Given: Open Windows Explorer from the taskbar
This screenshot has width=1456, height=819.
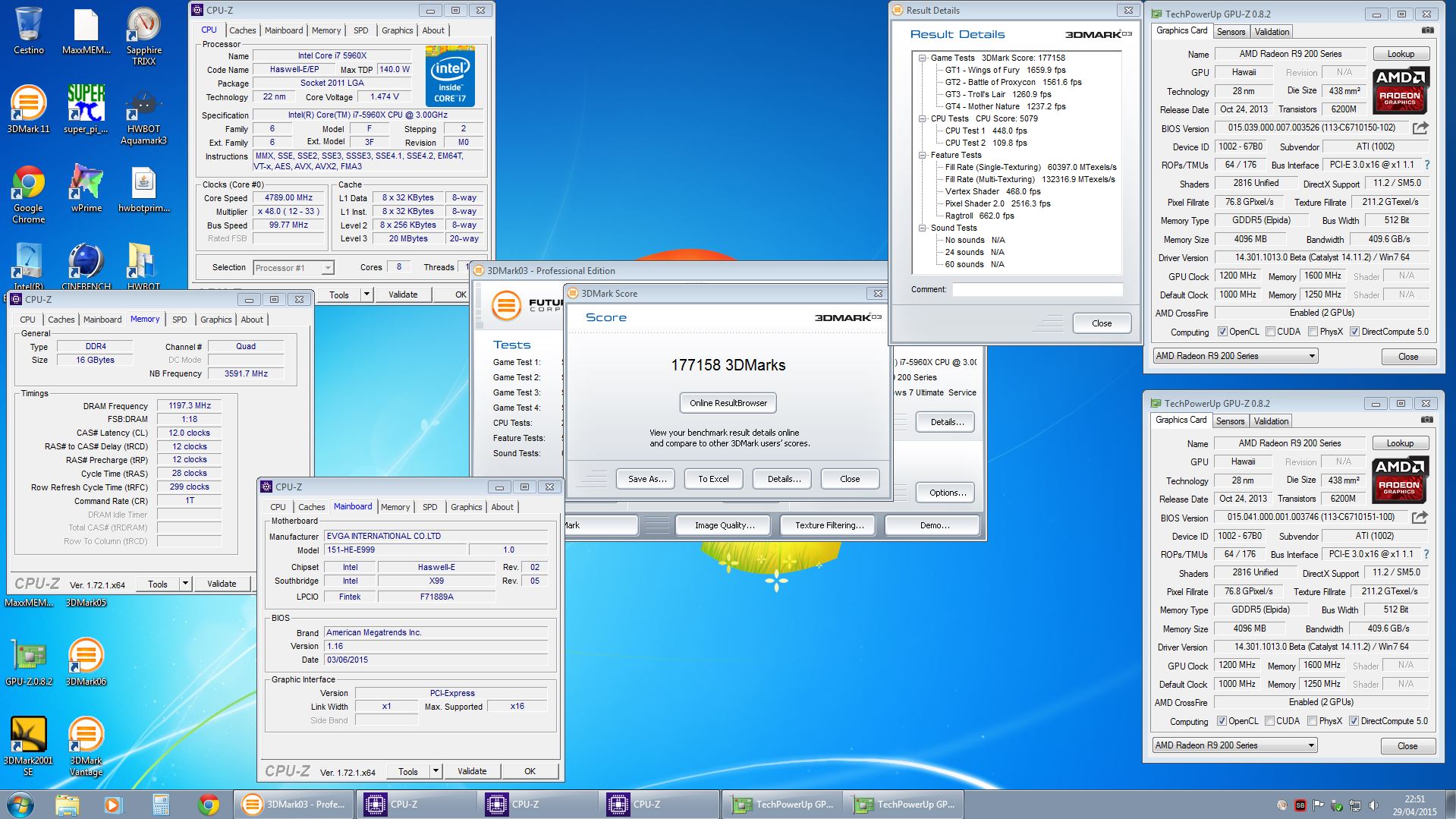Looking at the screenshot, I should pos(67,805).
